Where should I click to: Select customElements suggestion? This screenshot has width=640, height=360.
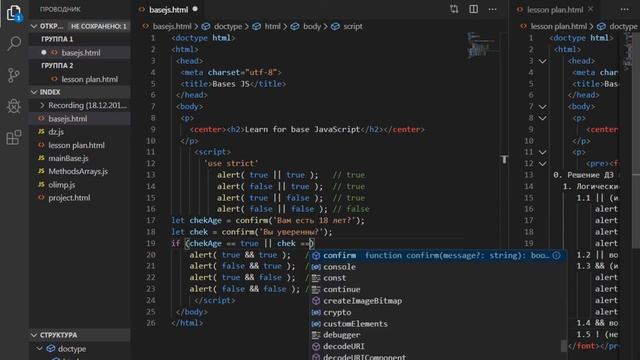pos(438,324)
